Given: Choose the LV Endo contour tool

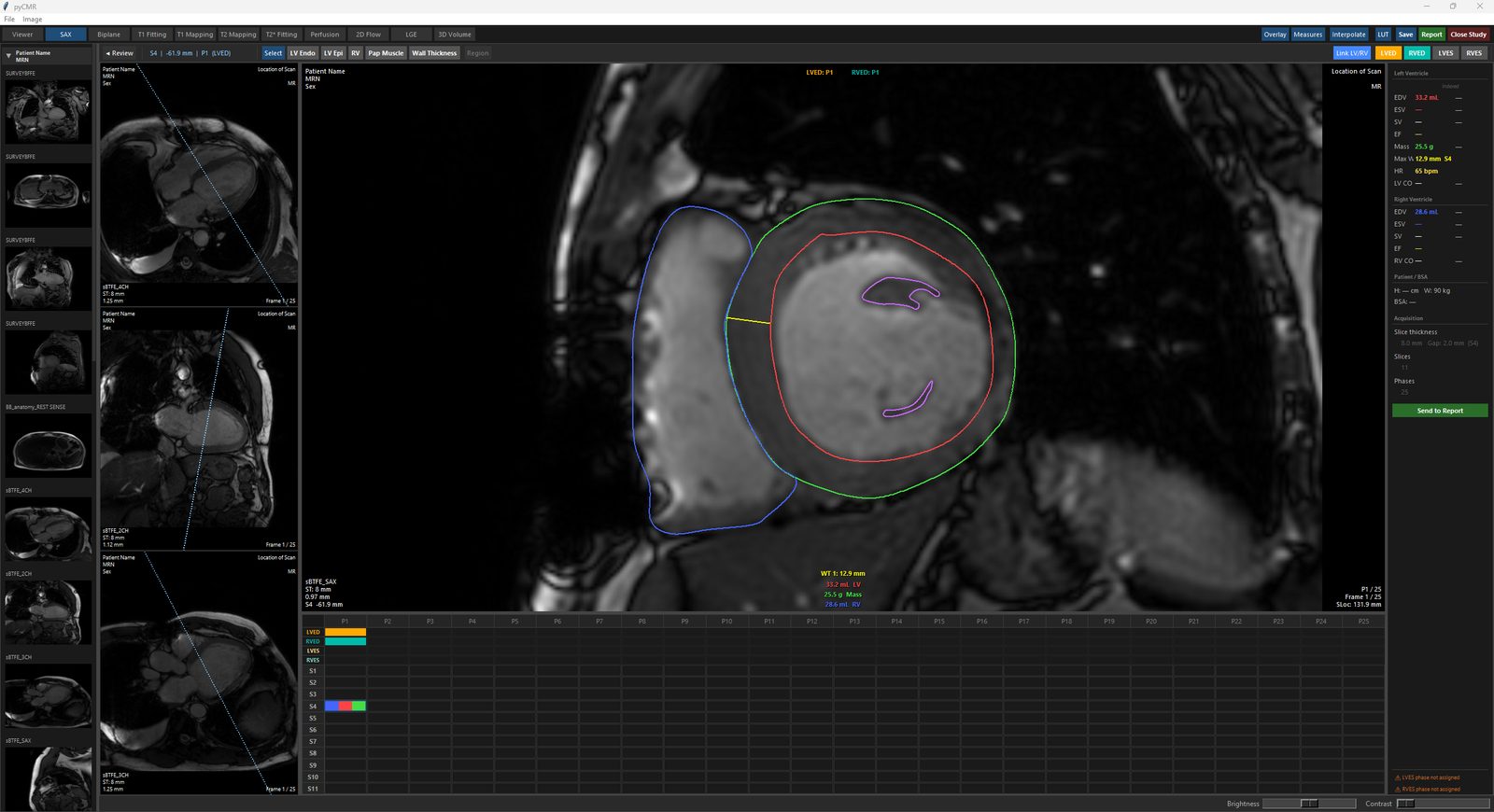Looking at the screenshot, I should pyautogui.click(x=303, y=53).
